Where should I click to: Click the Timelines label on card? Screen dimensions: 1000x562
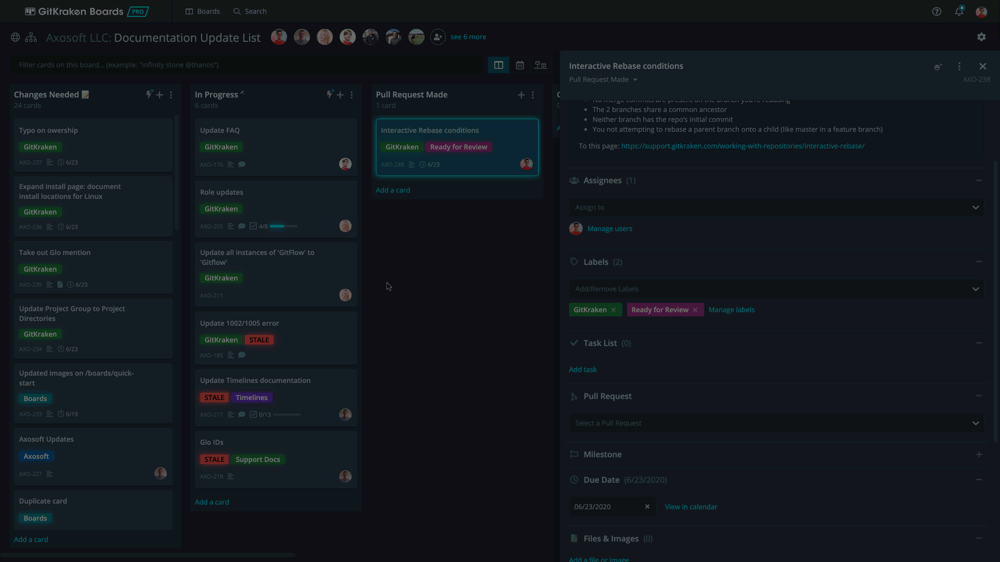tap(251, 397)
